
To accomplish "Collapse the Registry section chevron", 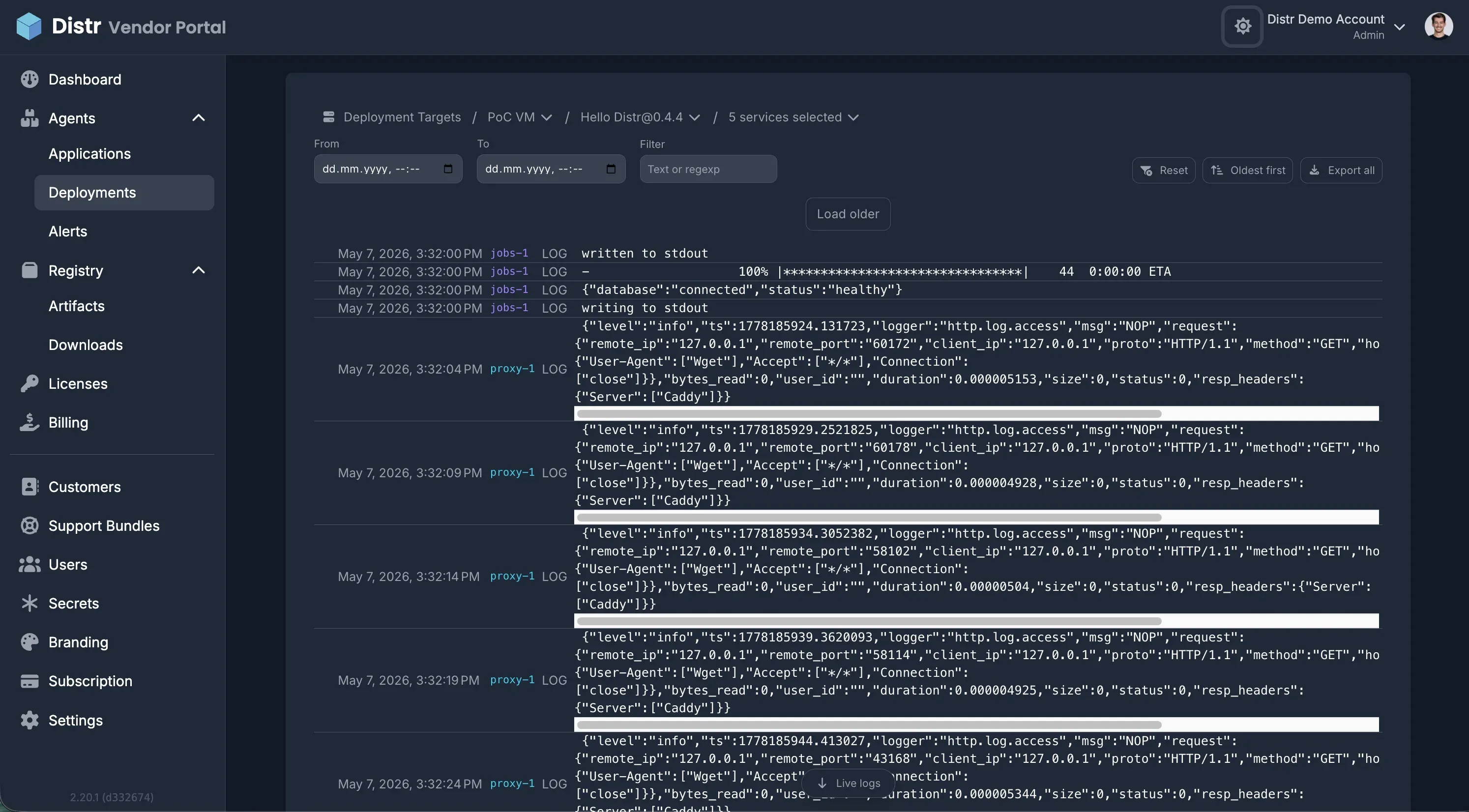I will click(x=199, y=270).
